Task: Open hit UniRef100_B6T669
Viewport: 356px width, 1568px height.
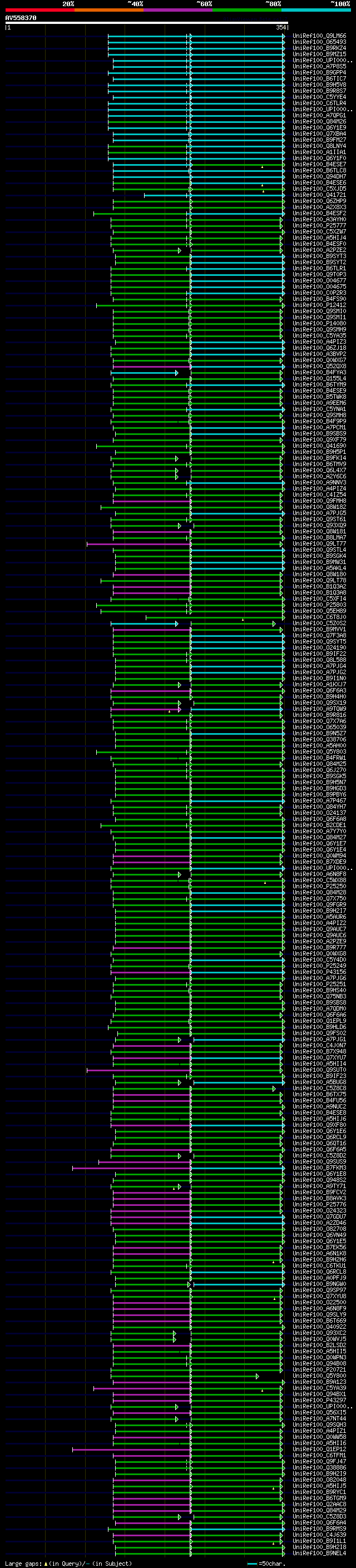Action: (319, 1322)
